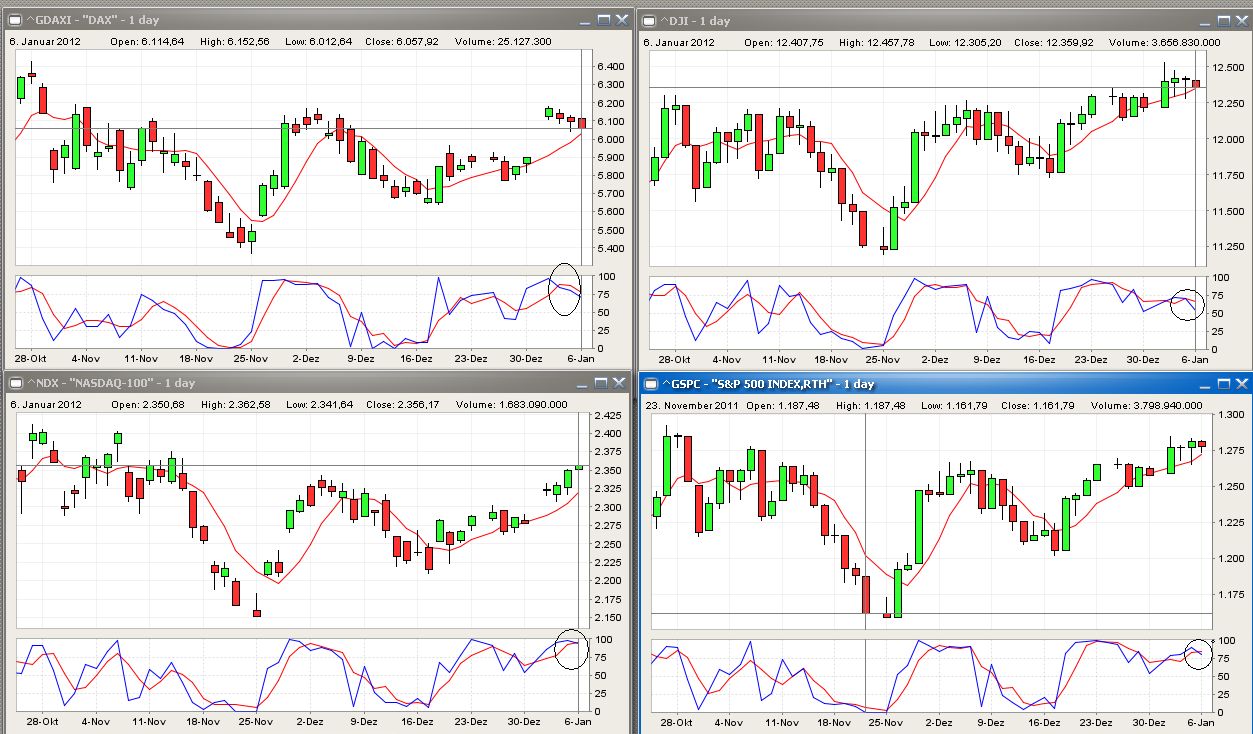Minimize the DAX chart window
1253x734 pixels.
[585, 18]
